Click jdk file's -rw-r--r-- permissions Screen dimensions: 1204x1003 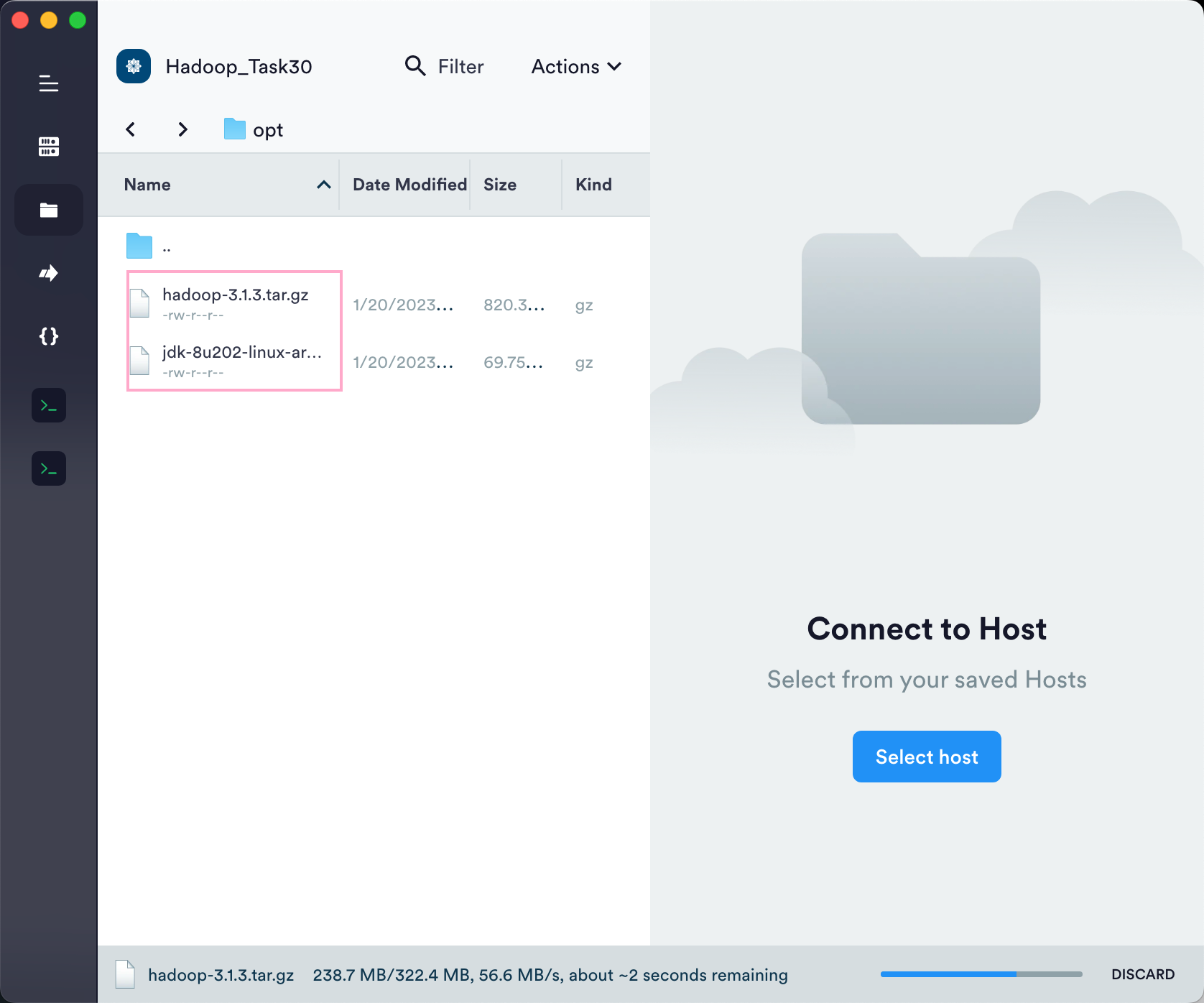coord(193,373)
